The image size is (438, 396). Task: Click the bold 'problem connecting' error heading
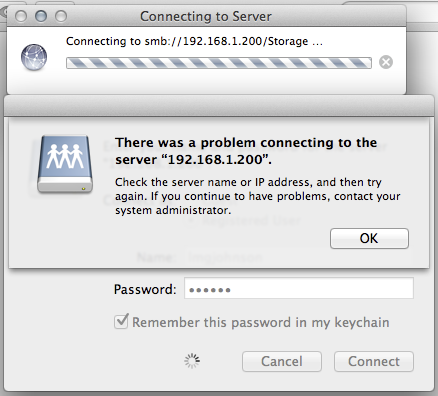[x=246, y=151]
